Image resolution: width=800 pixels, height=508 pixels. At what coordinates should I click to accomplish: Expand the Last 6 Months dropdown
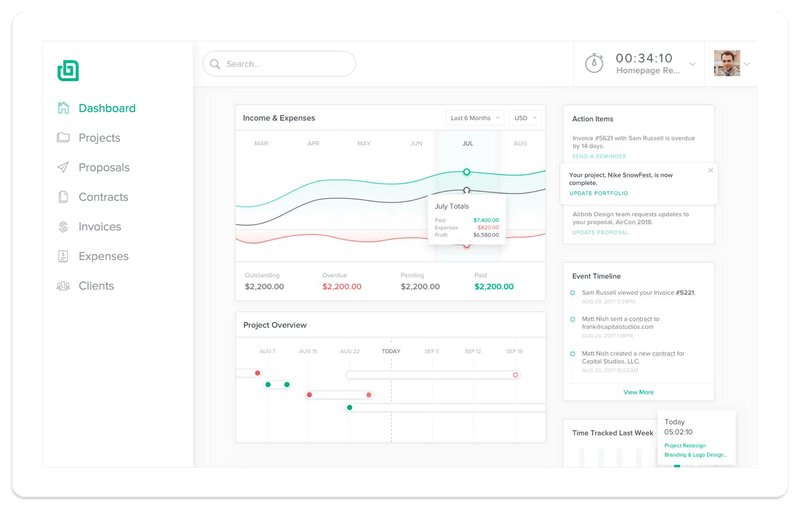tap(475, 118)
